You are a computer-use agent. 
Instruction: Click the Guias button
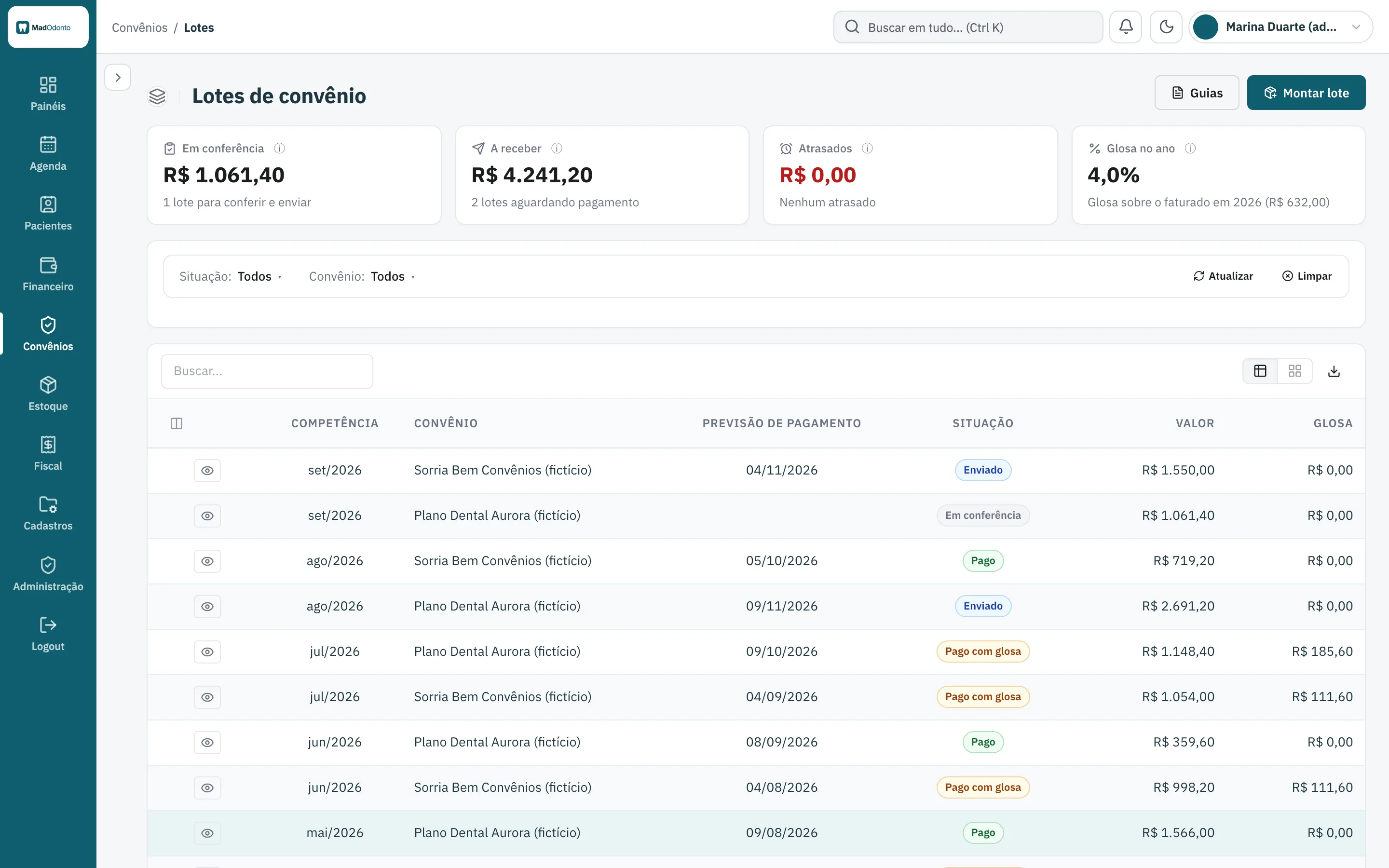1197,93
